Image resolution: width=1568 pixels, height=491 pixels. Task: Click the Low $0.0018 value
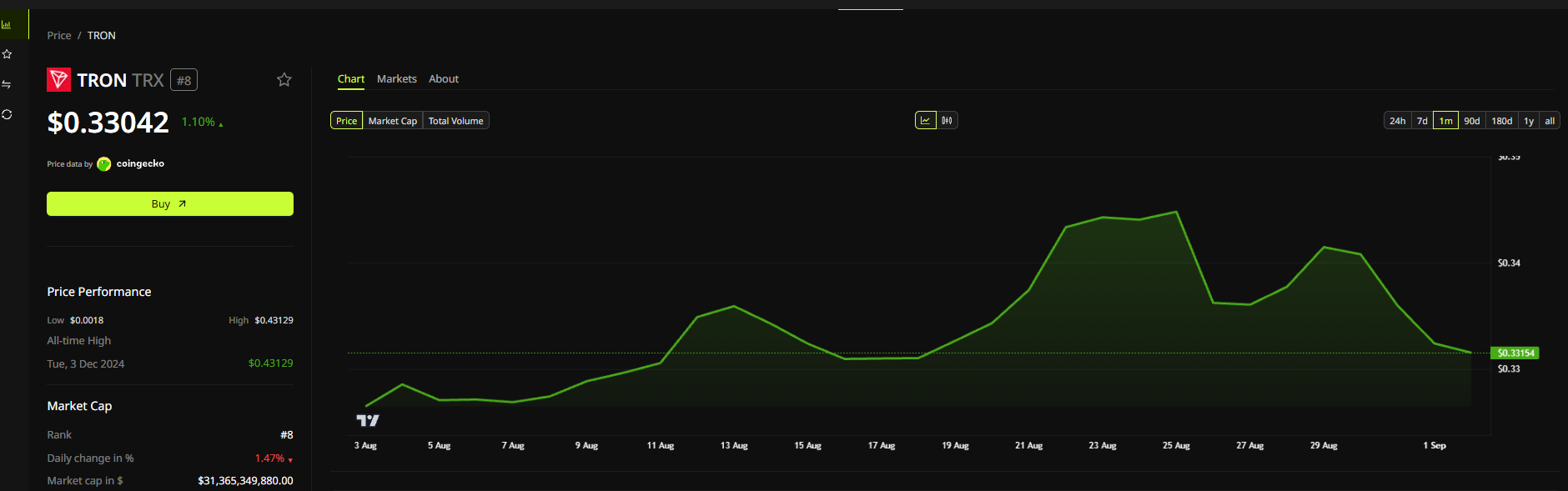click(x=87, y=320)
